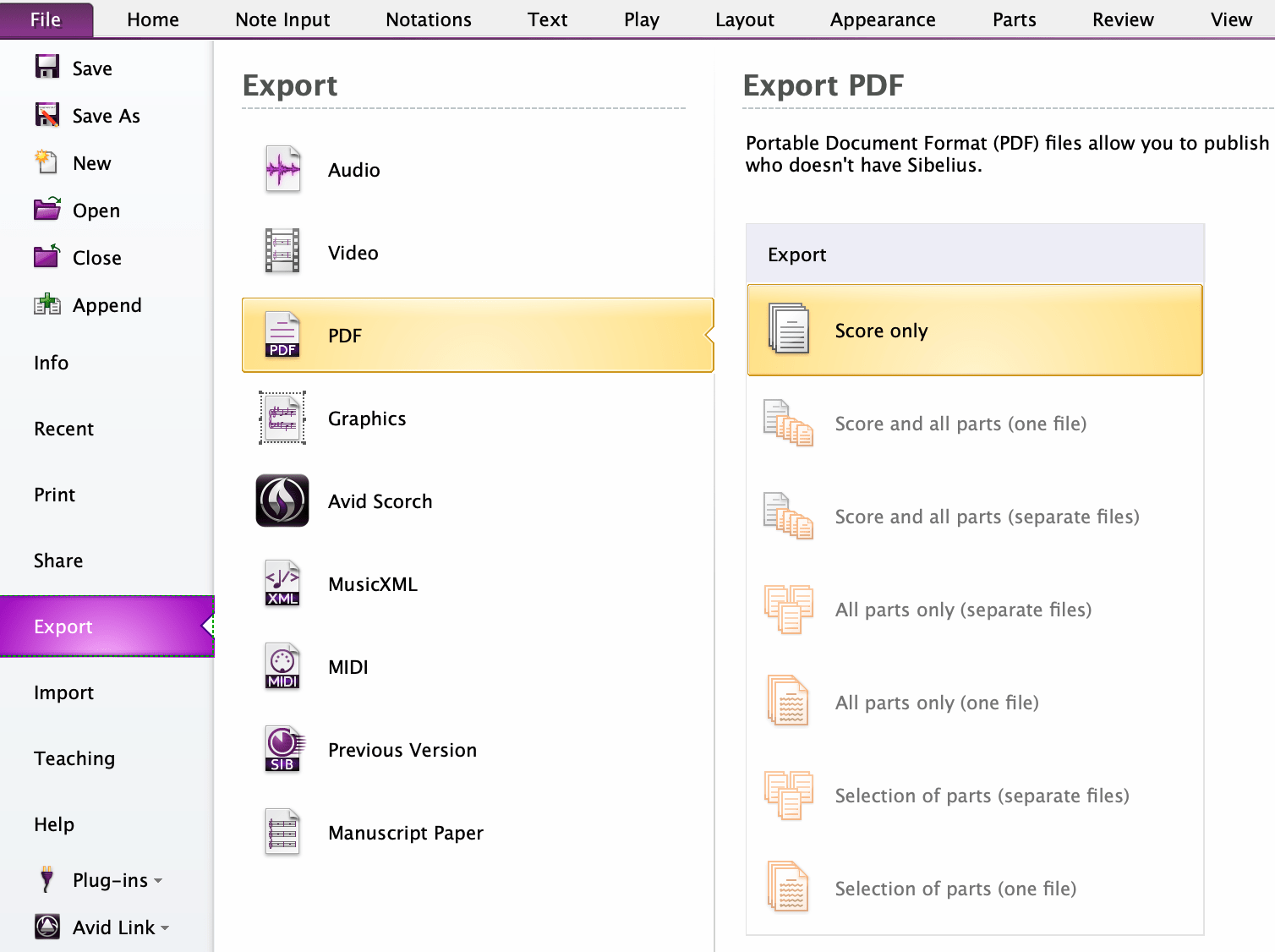The height and width of the screenshot is (952, 1275).
Task: Select the Graphics export label
Action: 367,419
